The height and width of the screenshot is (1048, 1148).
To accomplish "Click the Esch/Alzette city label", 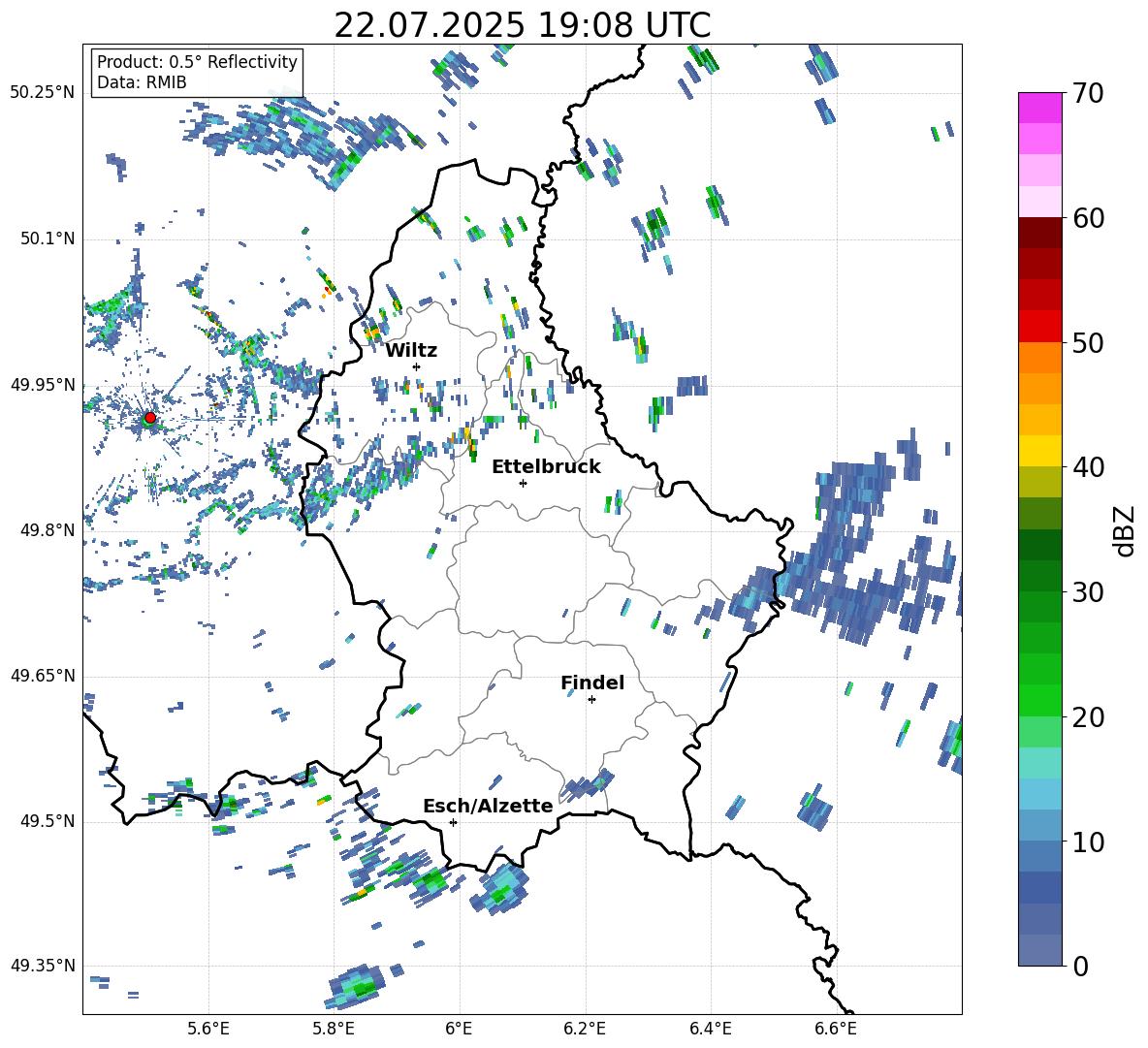I will coord(488,806).
